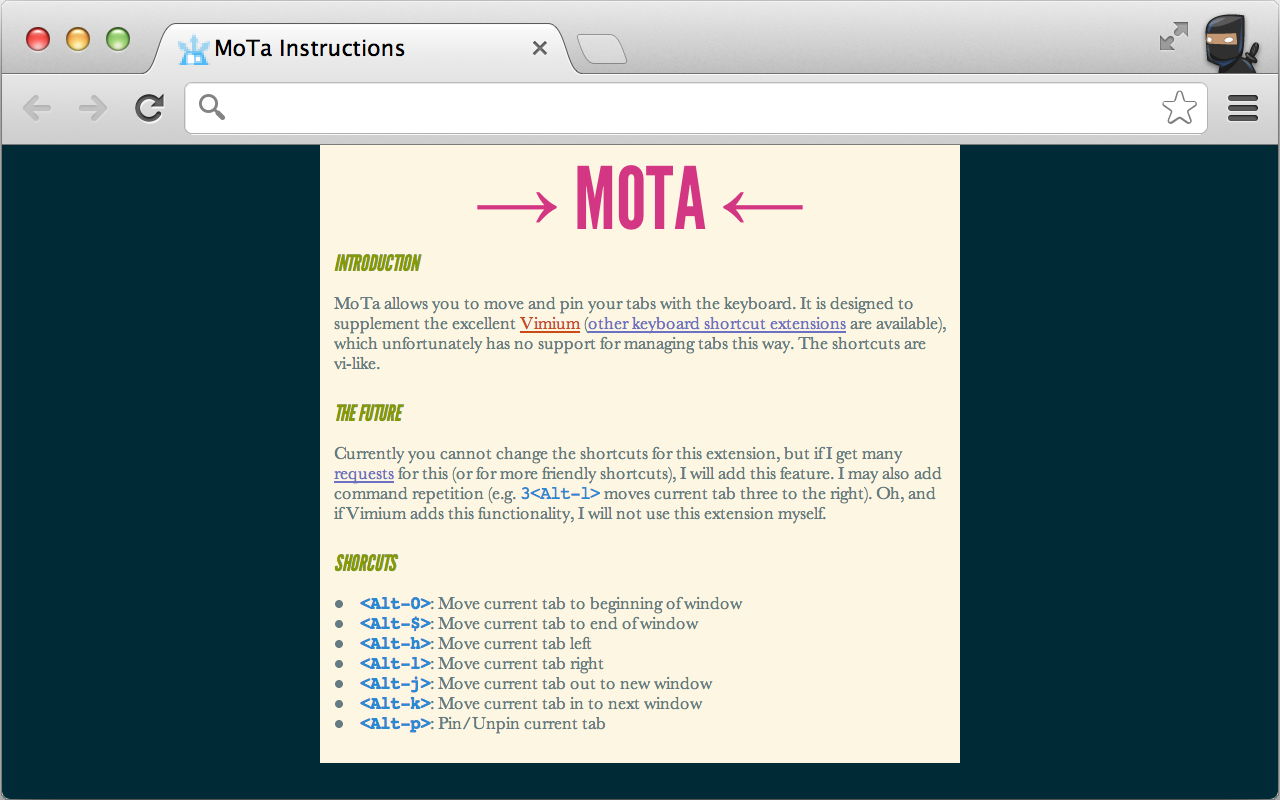Image resolution: width=1280 pixels, height=800 pixels.
Task: Click the green zoom window button
Action: pos(118,39)
